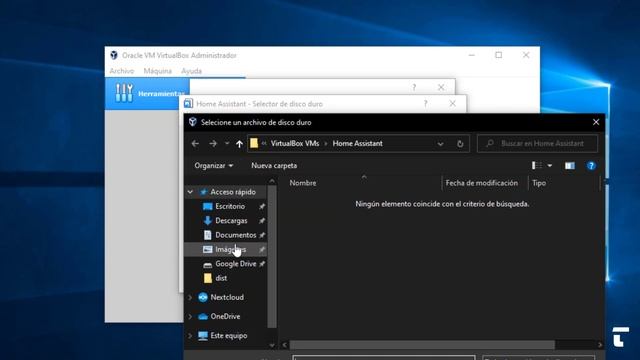640x360 pixels.
Task: Select Este equipo in navigation pane
Action: coord(229,336)
